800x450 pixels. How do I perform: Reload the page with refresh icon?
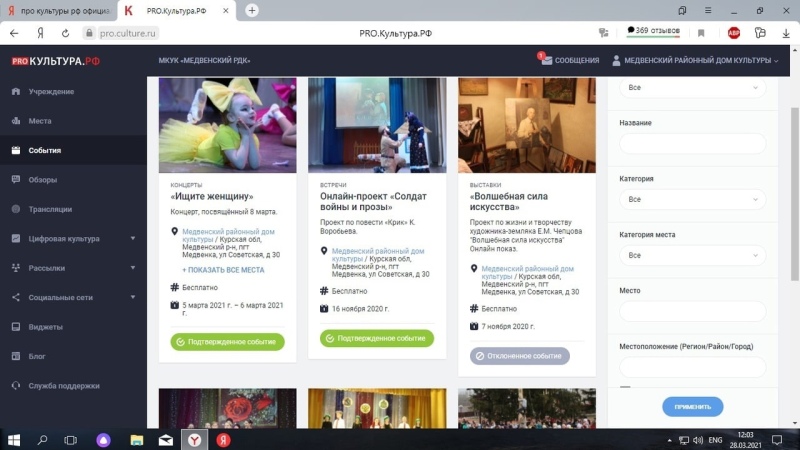[65, 32]
